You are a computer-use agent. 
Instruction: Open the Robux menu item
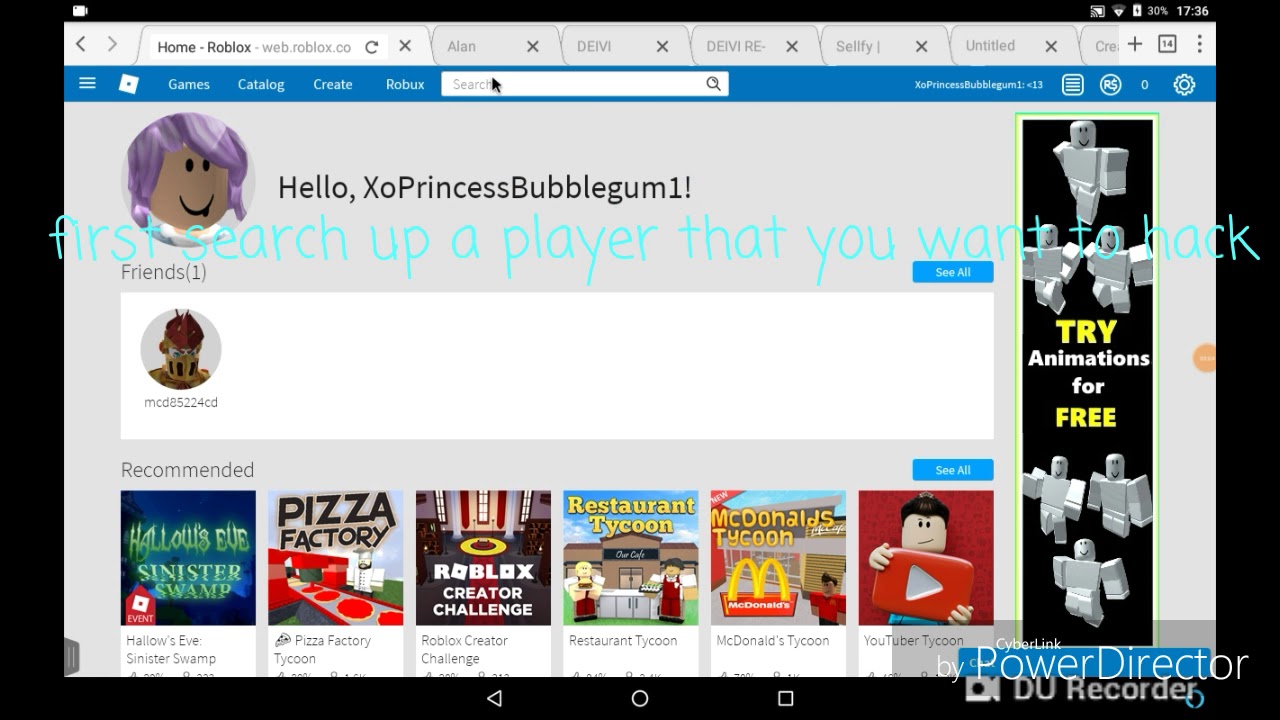405,85
